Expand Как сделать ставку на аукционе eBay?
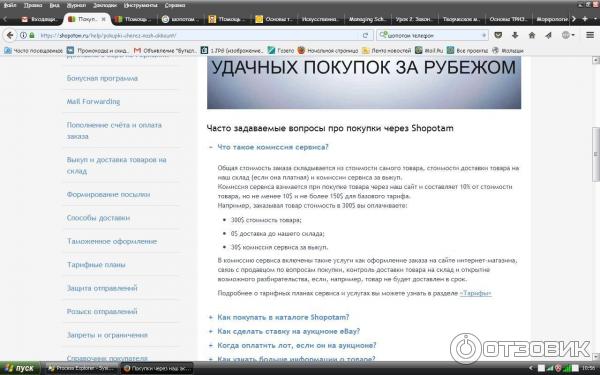 (x=288, y=331)
